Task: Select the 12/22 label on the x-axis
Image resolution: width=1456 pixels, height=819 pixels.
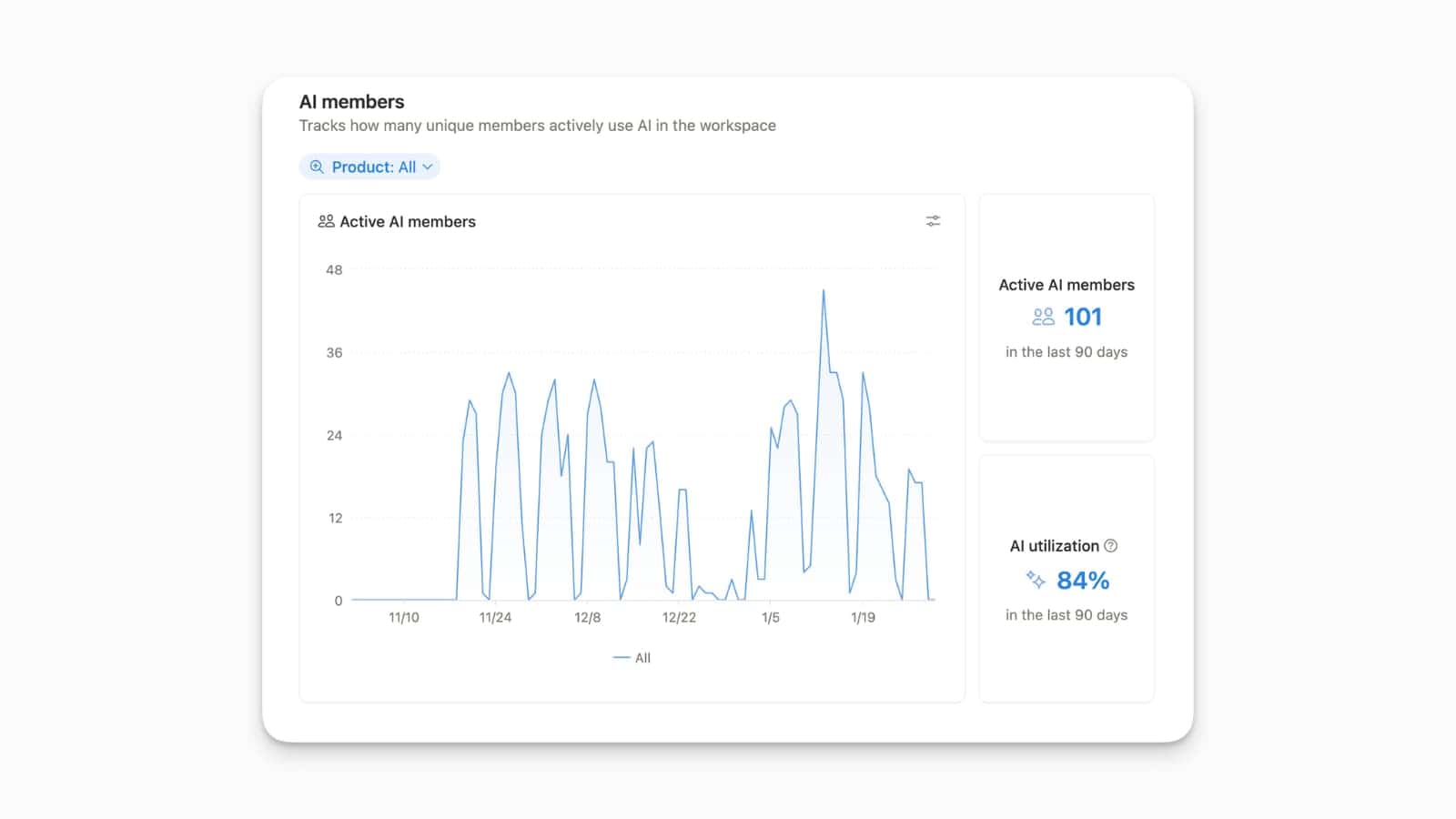Action: pos(681,617)
